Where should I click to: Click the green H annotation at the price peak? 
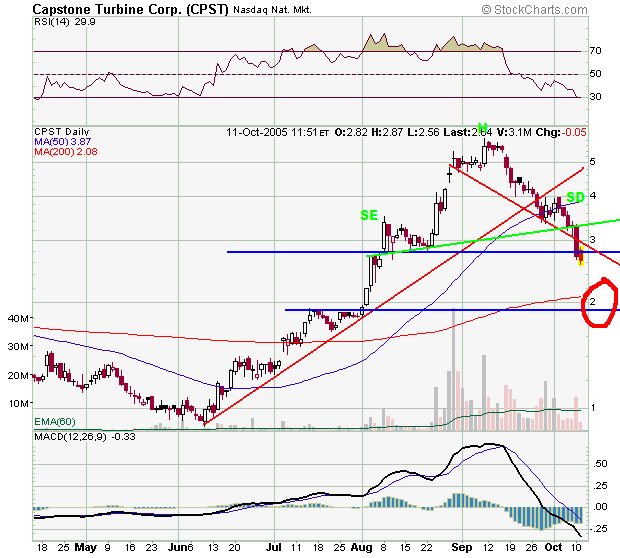[x=482, y=128]
